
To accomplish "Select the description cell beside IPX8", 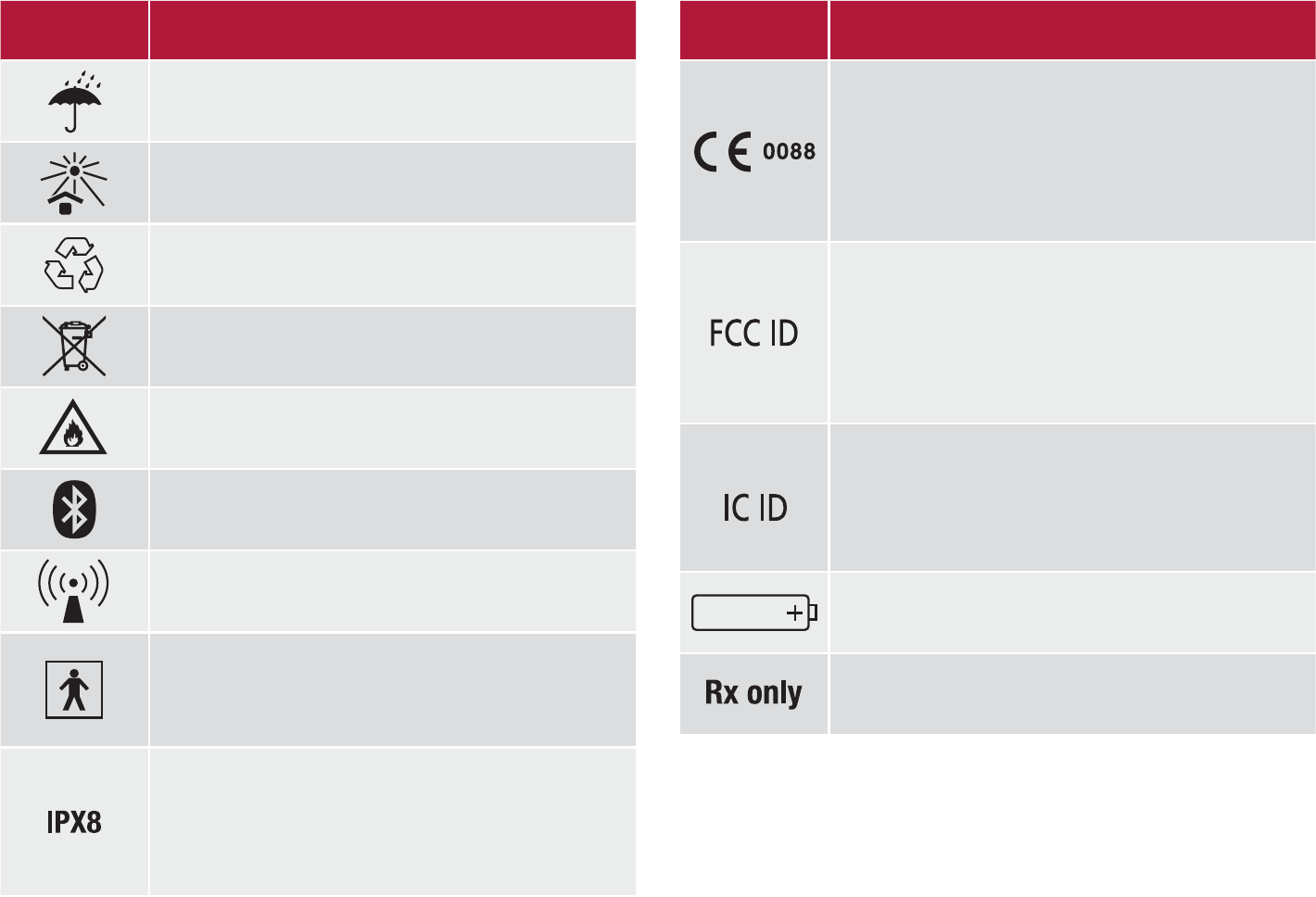I will 392,822.
